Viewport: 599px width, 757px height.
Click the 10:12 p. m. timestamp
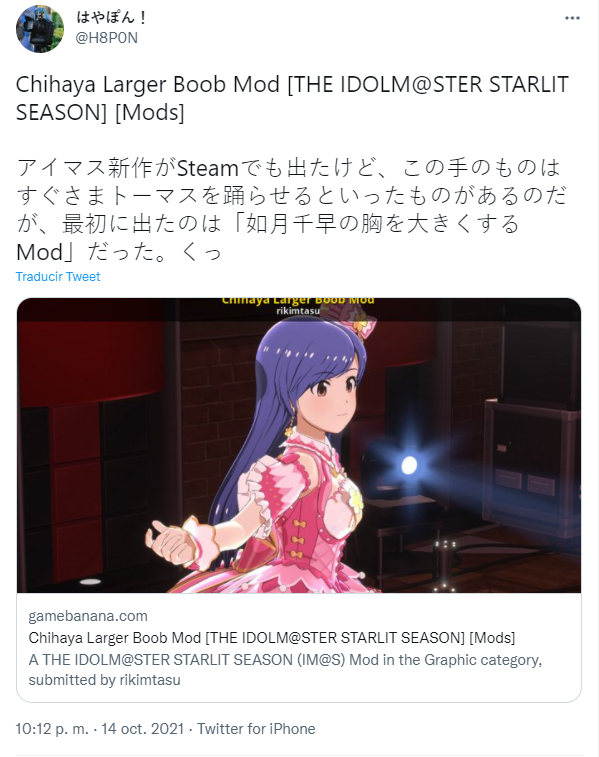(52, 729)
